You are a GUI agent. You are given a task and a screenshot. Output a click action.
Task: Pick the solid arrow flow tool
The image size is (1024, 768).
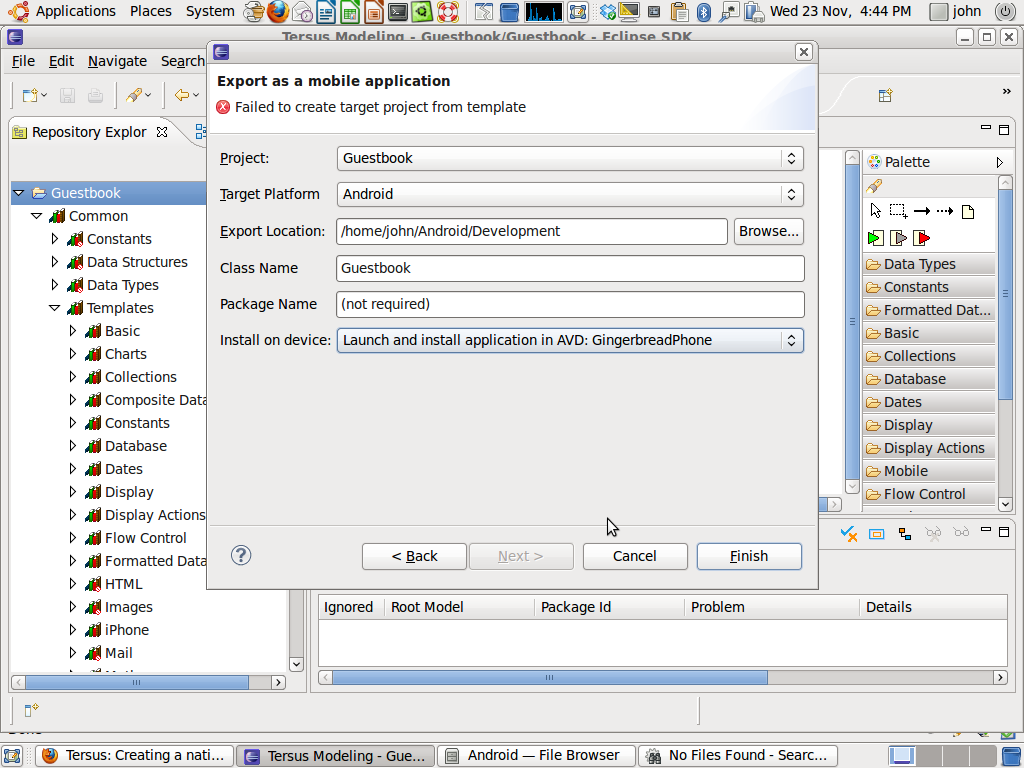(x=921, y=211)
